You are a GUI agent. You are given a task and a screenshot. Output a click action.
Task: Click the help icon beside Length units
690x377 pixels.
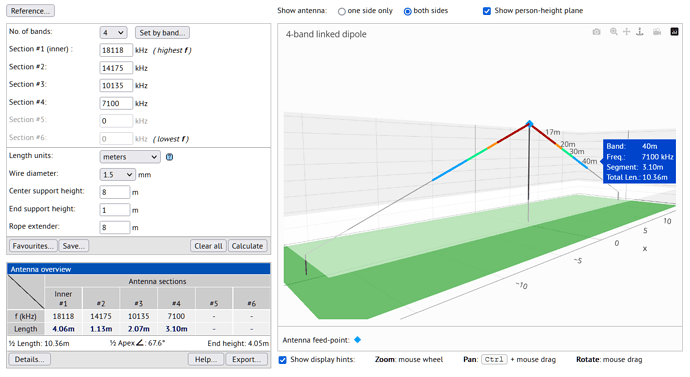point(169,157)
